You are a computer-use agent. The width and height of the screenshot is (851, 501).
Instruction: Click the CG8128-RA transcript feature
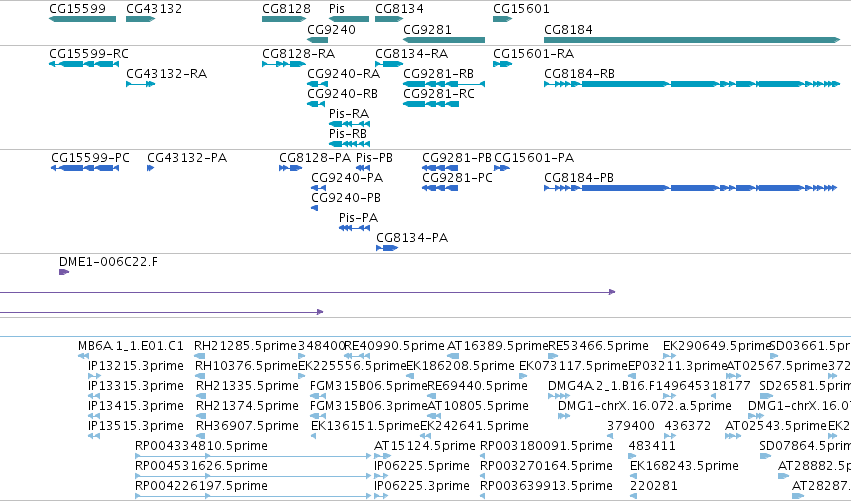[x=284, y=64]
